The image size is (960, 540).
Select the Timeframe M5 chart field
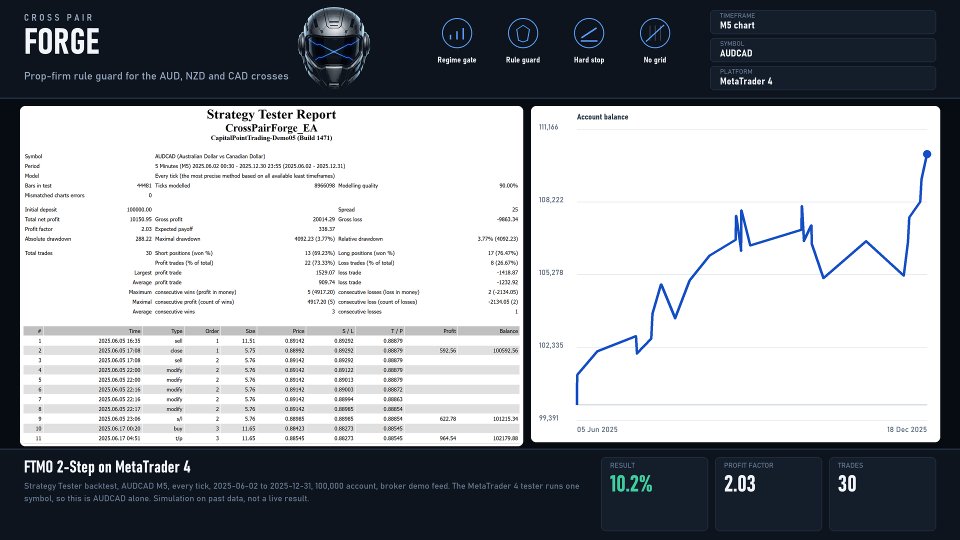coord(823,21)
